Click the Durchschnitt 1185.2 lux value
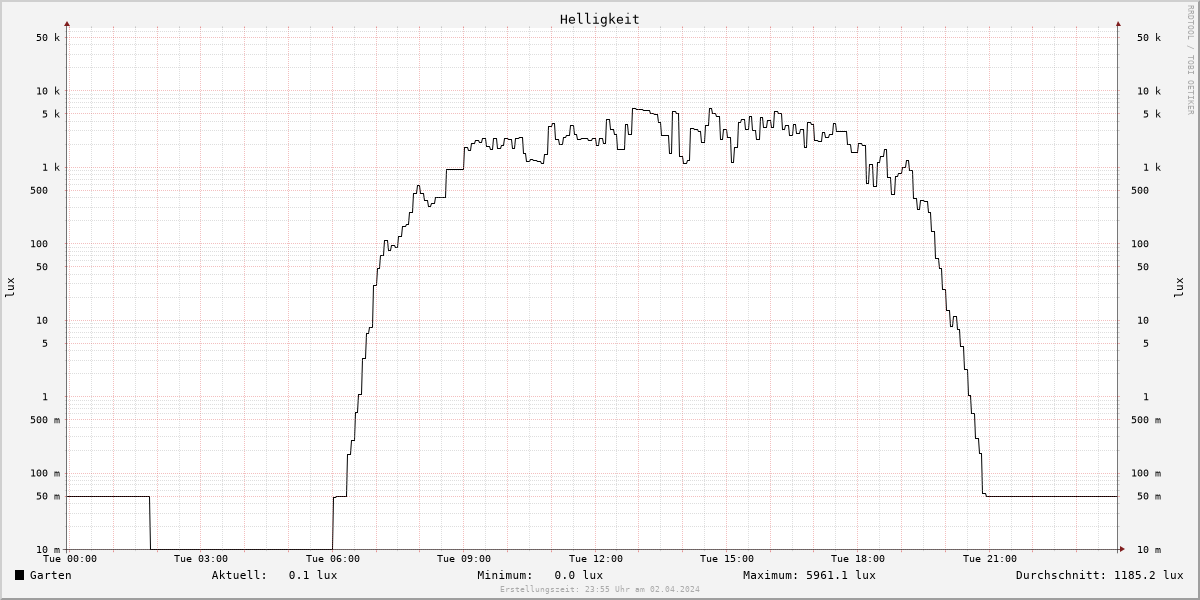The image size is (1200, 600). coord(1148,575)
